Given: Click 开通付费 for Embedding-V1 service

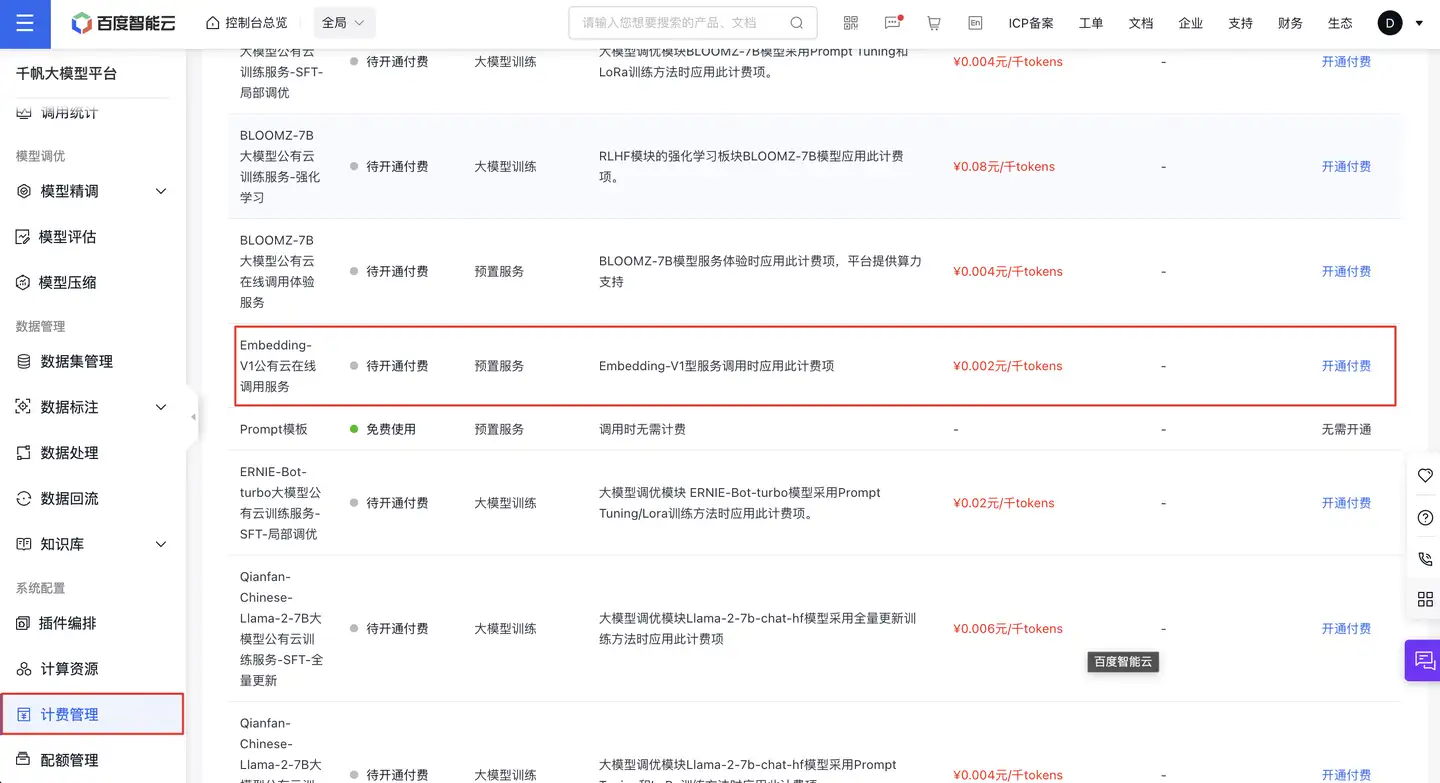Looking at the screenshot, I should coord(1346,366).
